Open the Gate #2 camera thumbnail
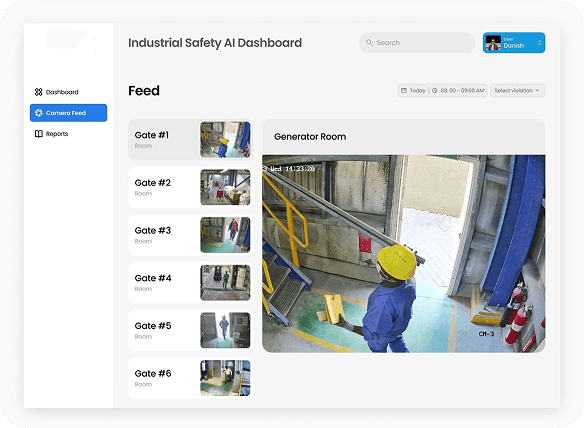Screen dimensions: 584x428 225,187
